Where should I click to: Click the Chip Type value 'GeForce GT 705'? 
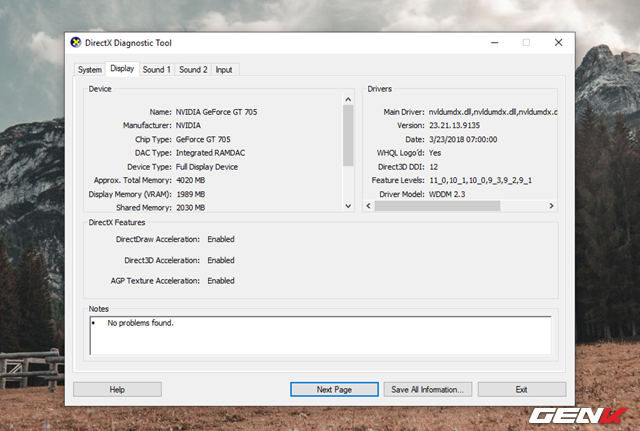click(x=203, y=139)
